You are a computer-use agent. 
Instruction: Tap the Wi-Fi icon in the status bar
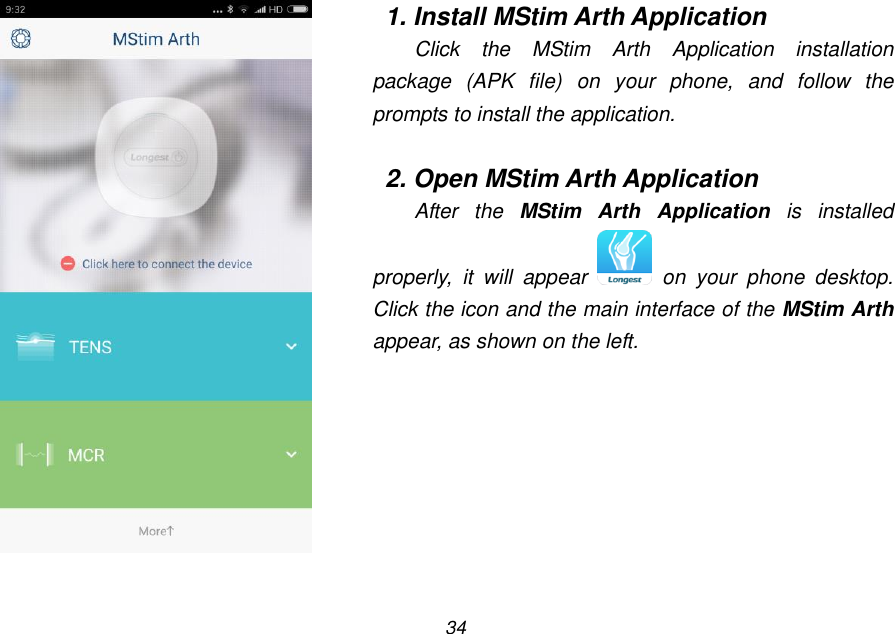[x=243, y=9]
